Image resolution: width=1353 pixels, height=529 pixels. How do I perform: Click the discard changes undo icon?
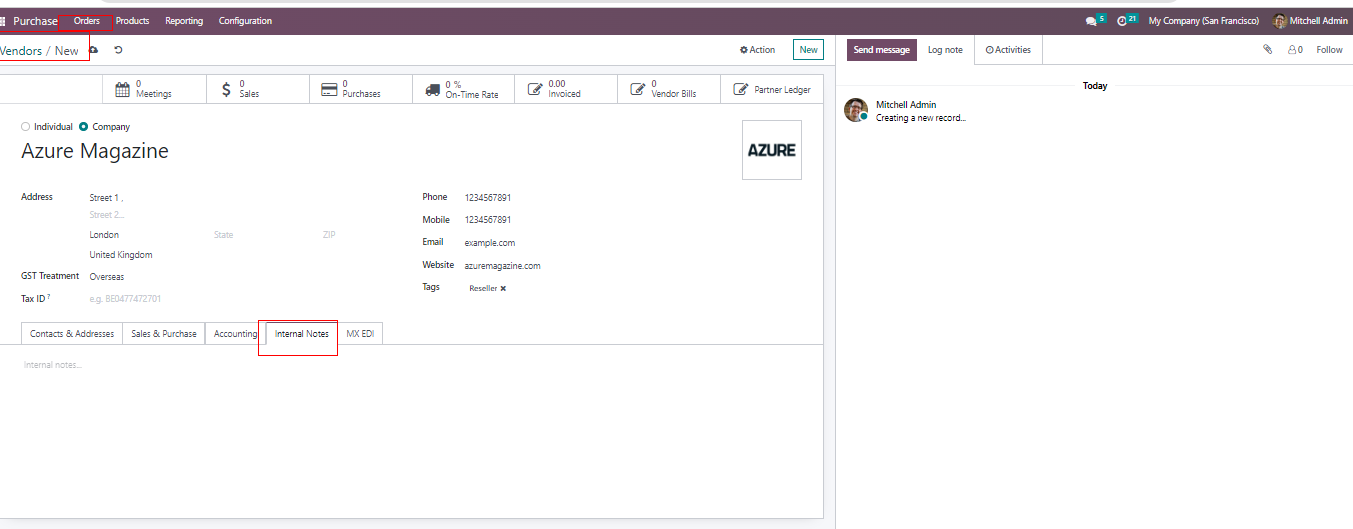pyautogui.click(x=118, y=50)
